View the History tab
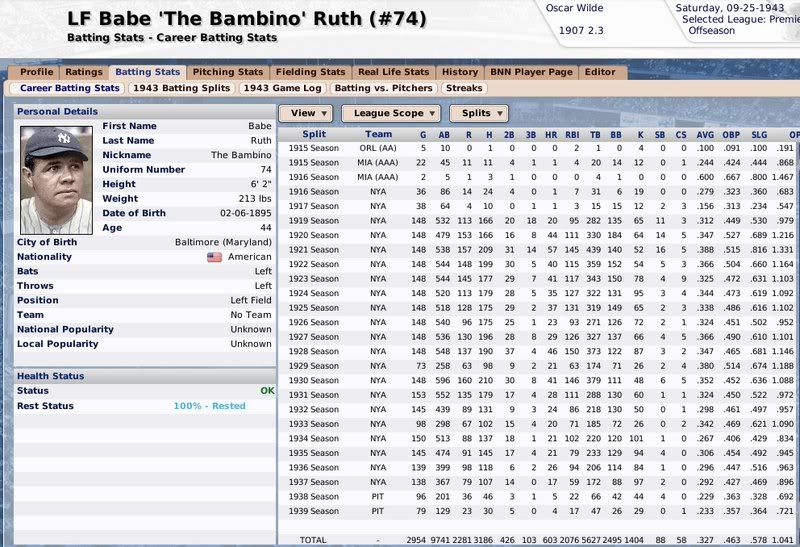This screenshot has height=547, width=800. pyautogui.click(x=459, y=72)
